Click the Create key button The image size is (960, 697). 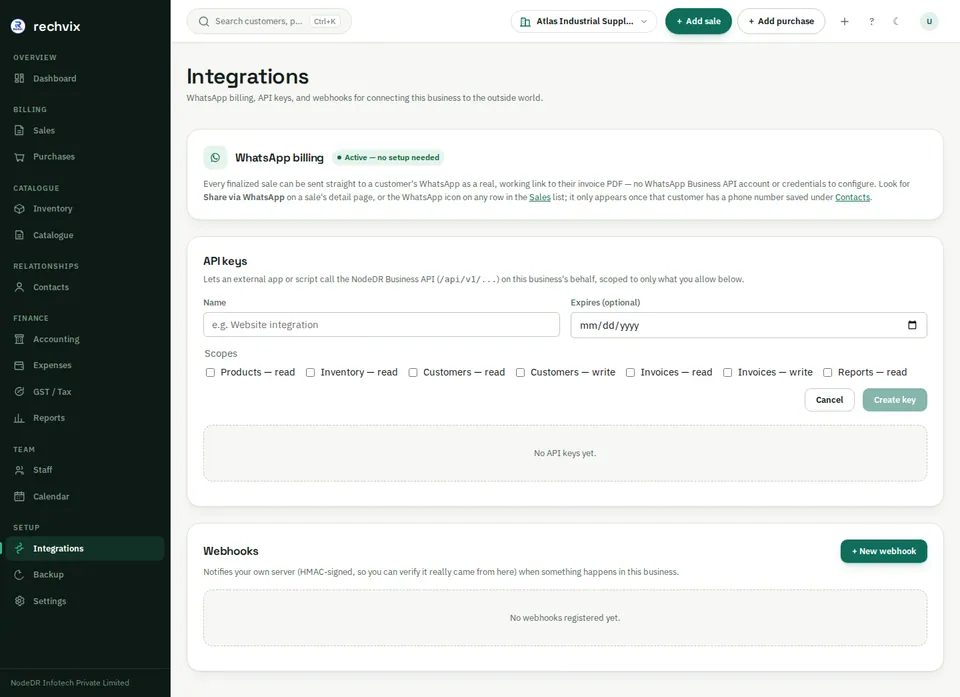[x=894, y=400]
